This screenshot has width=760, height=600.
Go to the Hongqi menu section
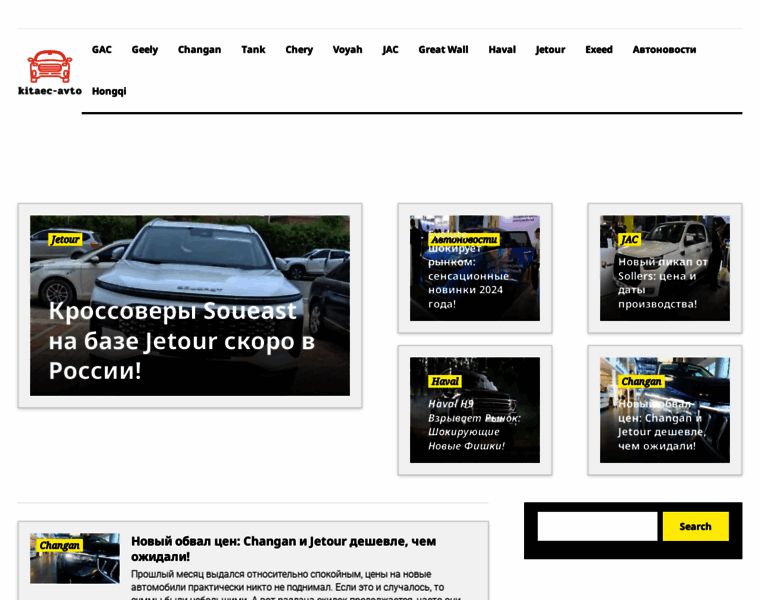tap(109, 91)
